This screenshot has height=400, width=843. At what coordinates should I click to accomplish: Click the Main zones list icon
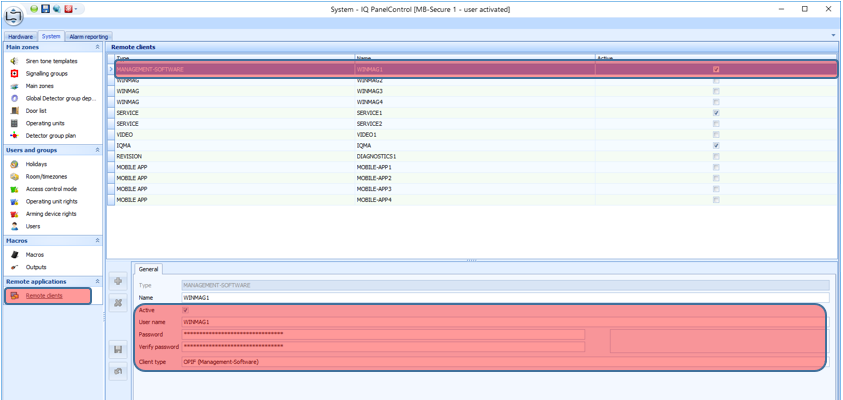(x=15, y=86)
